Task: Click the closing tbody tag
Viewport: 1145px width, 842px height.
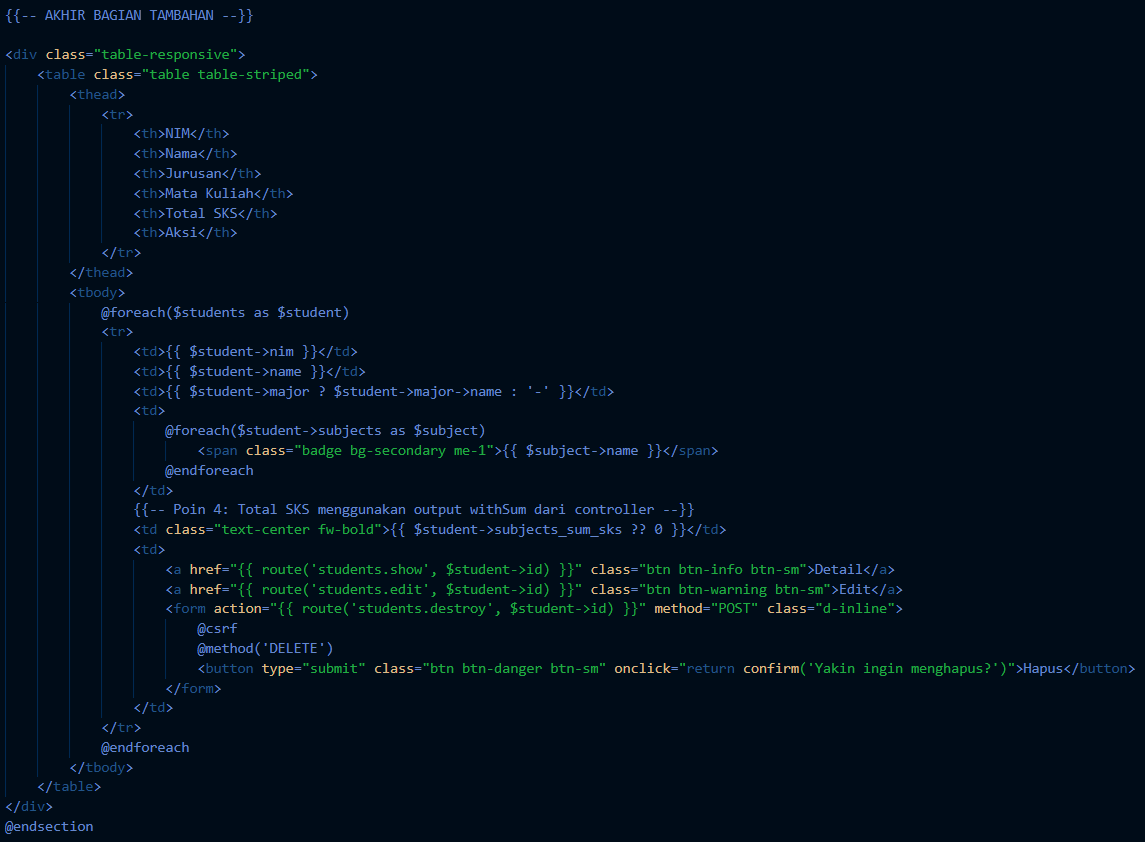Action: click(102, 768)
